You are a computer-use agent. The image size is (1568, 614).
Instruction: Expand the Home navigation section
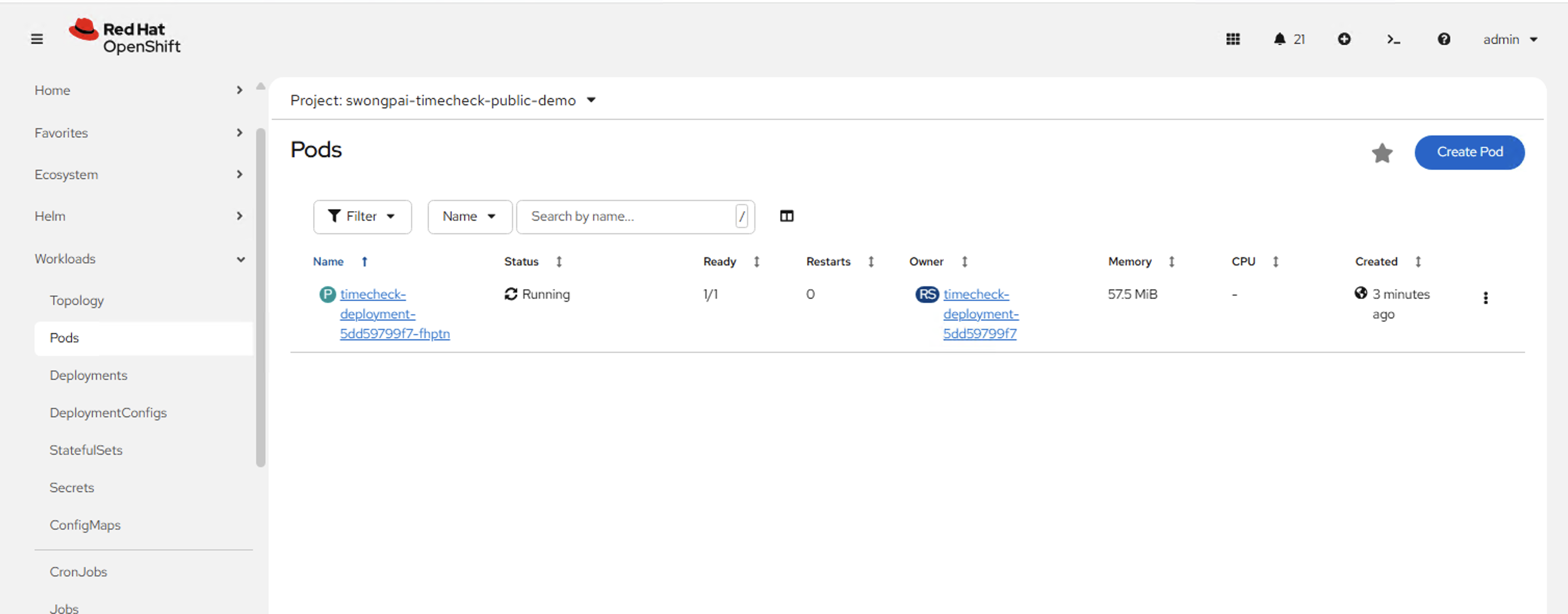tap(139, 90)
